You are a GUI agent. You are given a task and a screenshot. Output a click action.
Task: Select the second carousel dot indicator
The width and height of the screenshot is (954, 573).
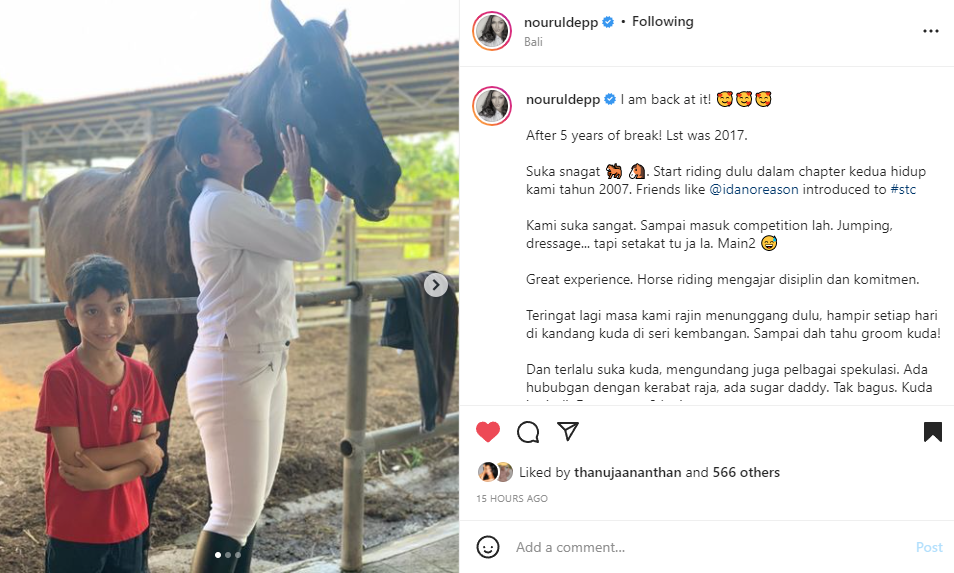[228, 555]
